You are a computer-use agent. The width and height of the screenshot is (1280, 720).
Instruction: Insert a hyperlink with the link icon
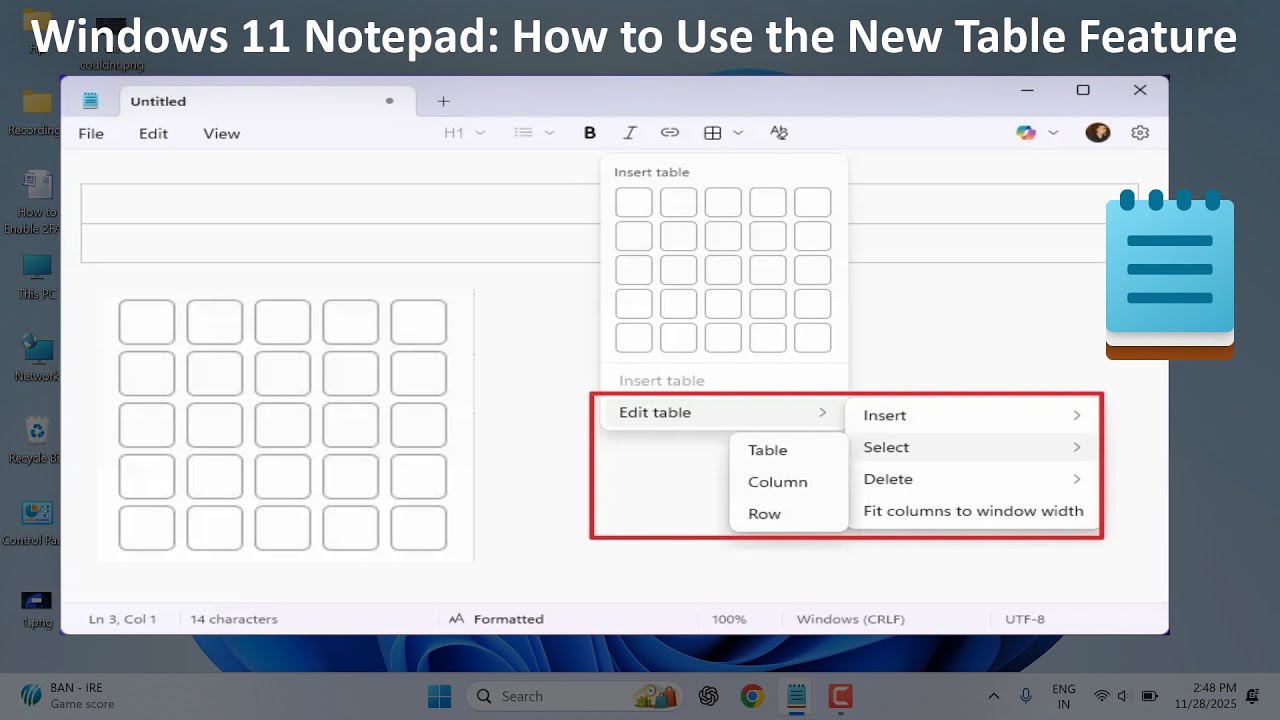(x=670, y=133)
